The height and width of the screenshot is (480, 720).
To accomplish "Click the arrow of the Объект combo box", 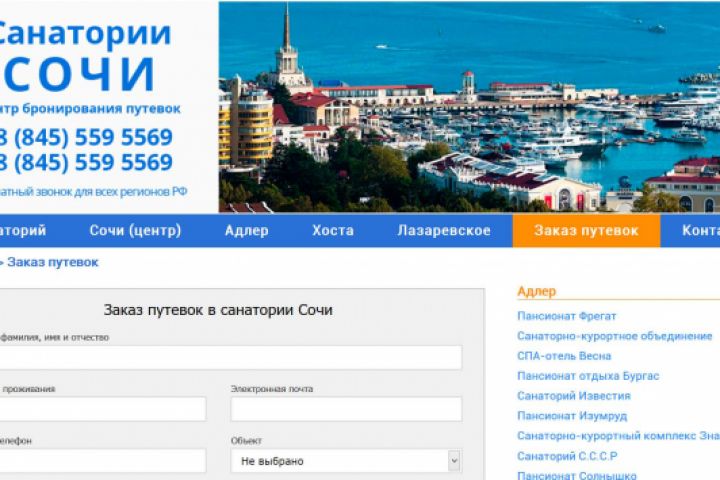I will tap(454, 461).
